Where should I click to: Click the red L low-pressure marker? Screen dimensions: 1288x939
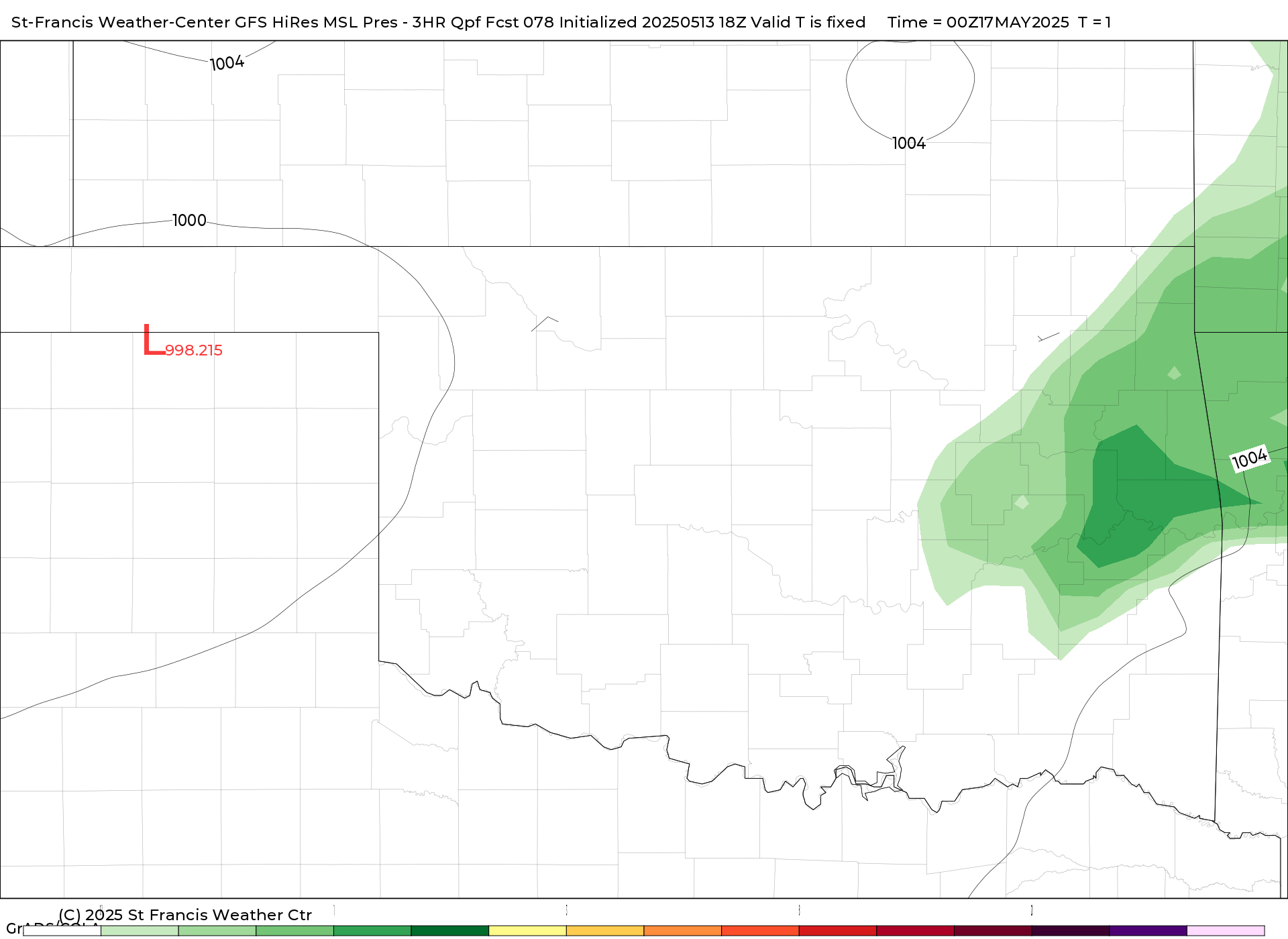click(154, 339)
